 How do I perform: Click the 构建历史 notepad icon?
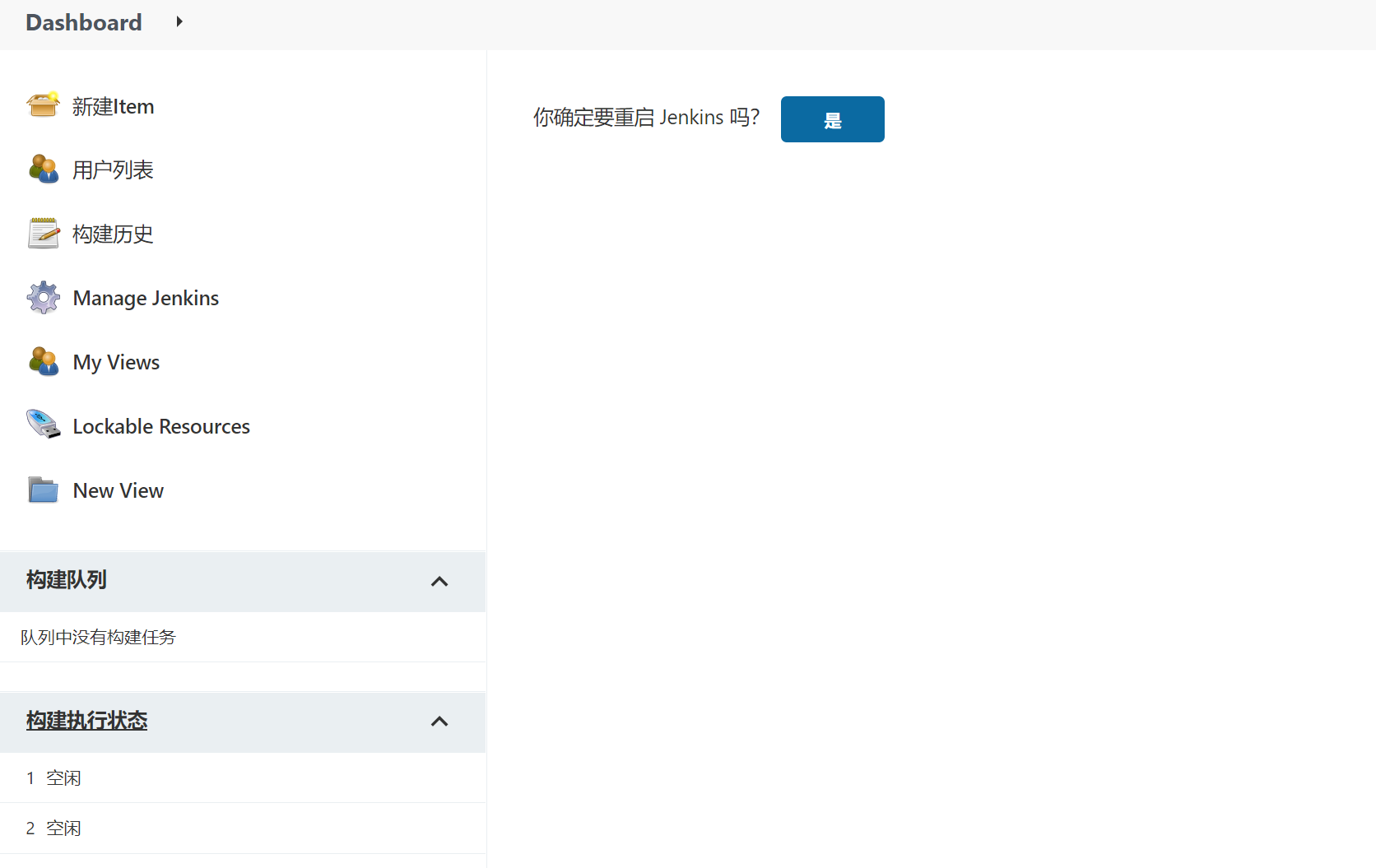(43, 234)
